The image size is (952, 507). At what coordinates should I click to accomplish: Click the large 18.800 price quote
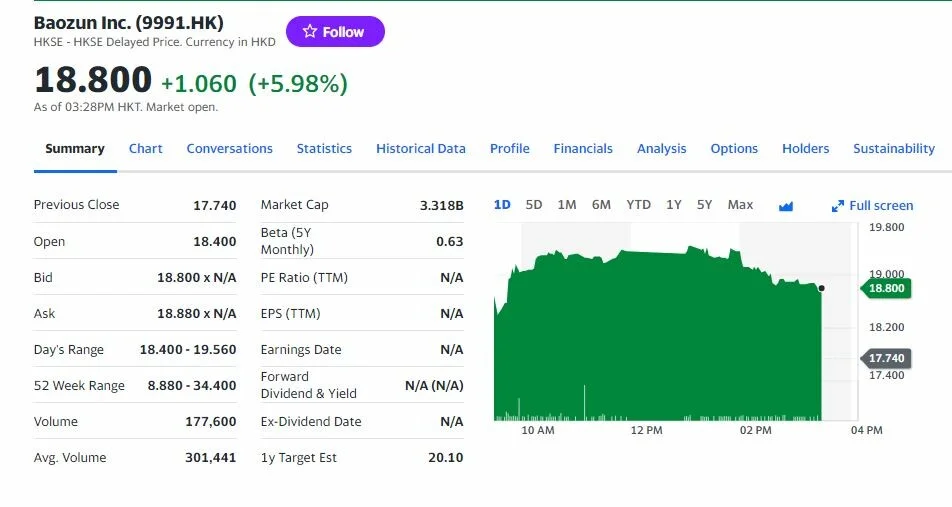(93, 80)
